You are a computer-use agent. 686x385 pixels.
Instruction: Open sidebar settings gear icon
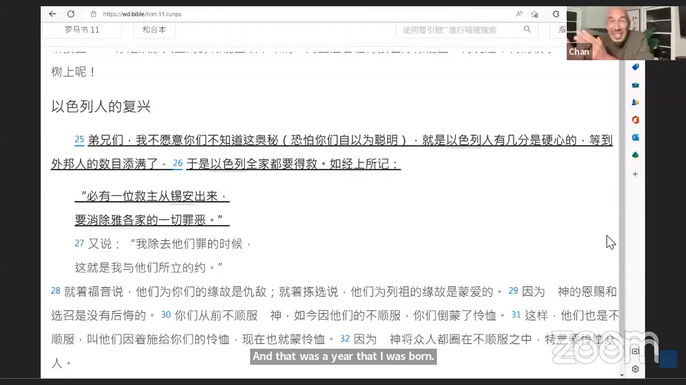[635, 369]
